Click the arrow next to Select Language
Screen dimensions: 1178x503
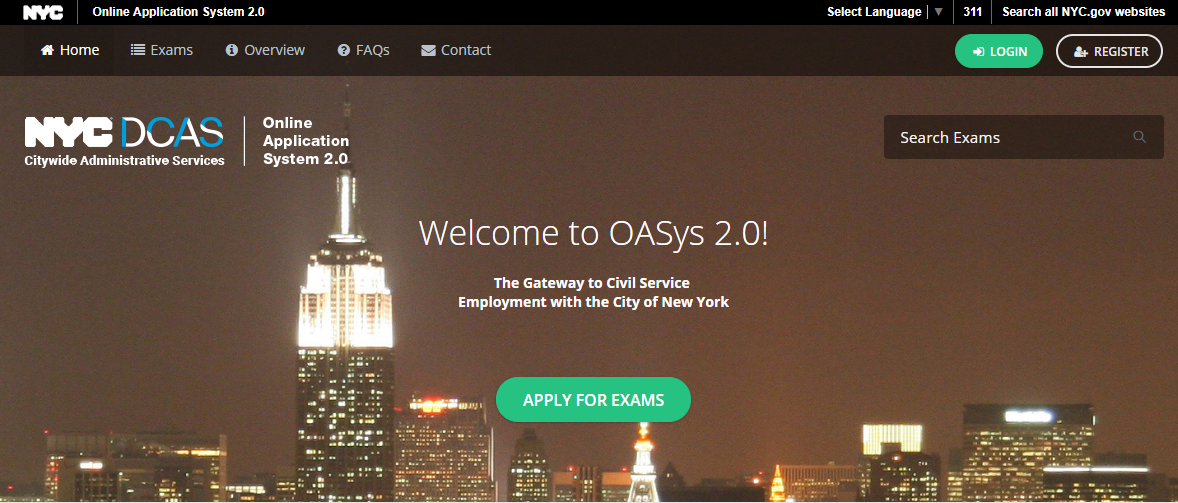click(938, 12)
